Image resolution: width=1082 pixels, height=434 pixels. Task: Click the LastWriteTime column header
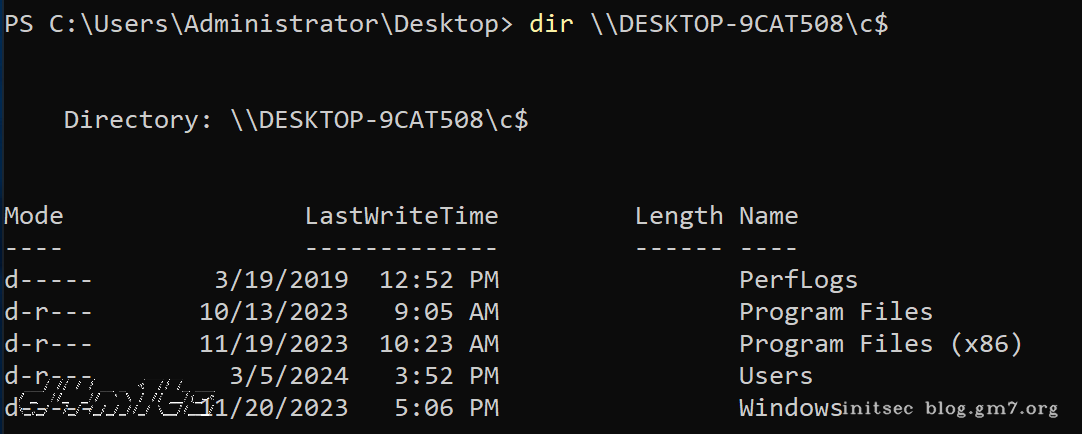point(401,216)
